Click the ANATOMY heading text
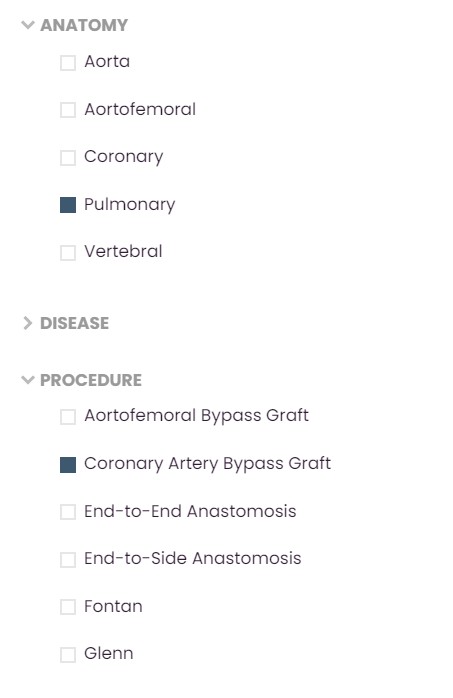Viewport: 453px width, 698px height. 84,25
